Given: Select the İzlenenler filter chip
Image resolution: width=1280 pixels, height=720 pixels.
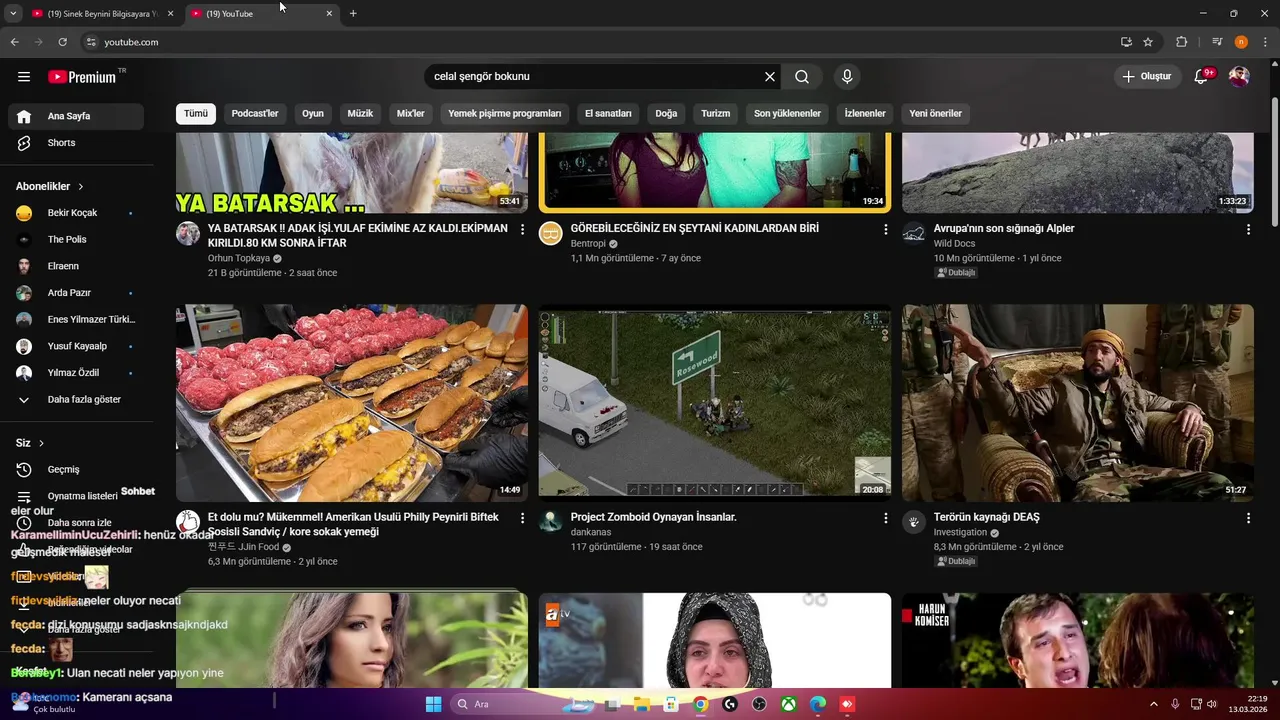Looking at the screenshot, I should [x=865, y=113].
